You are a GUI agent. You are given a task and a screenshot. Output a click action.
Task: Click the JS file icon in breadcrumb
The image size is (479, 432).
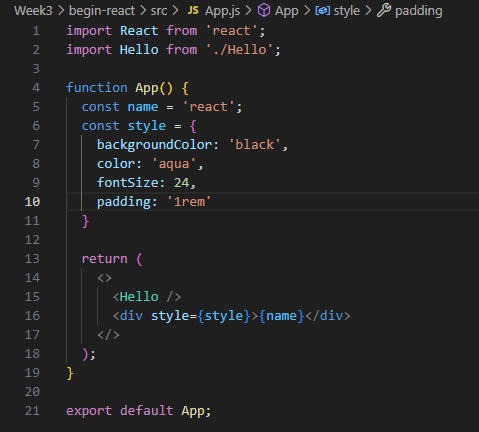pyautogui.click(x=193, y=11)
